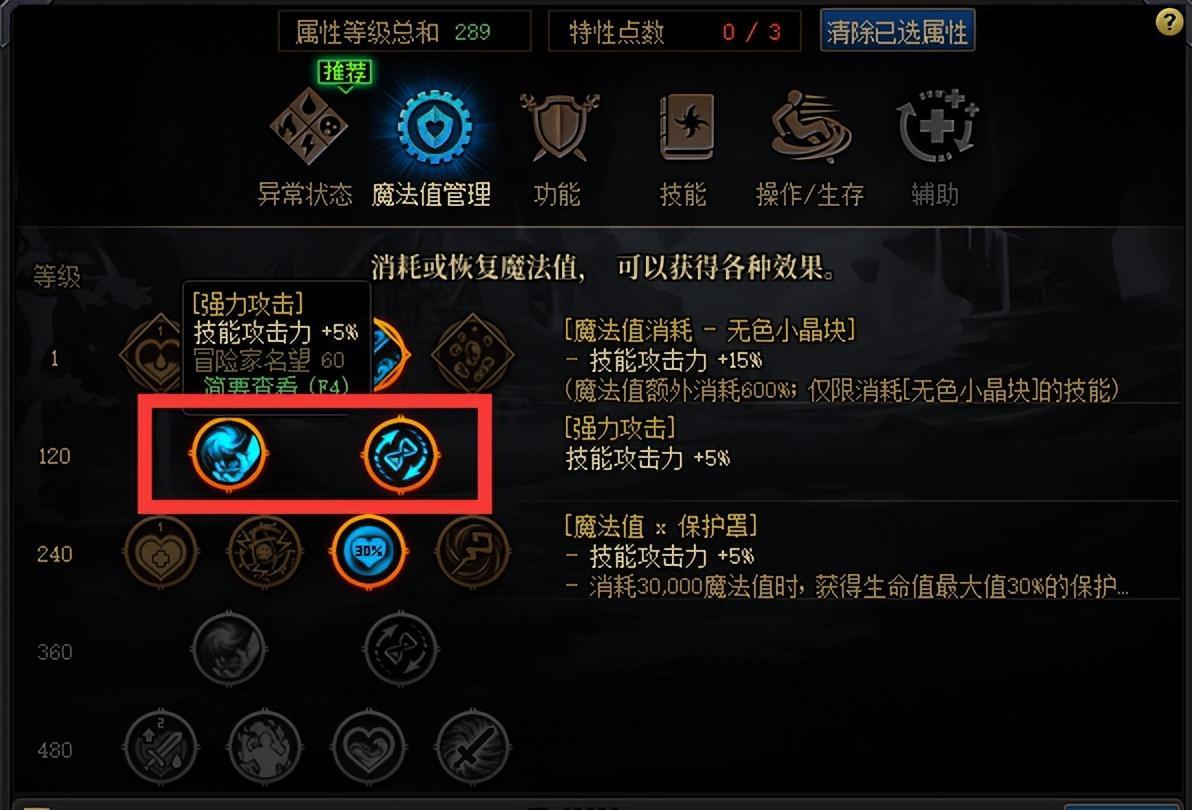
Task: Choose the locked level 360 hourglass trait
Action: click(x=401, y=650)
